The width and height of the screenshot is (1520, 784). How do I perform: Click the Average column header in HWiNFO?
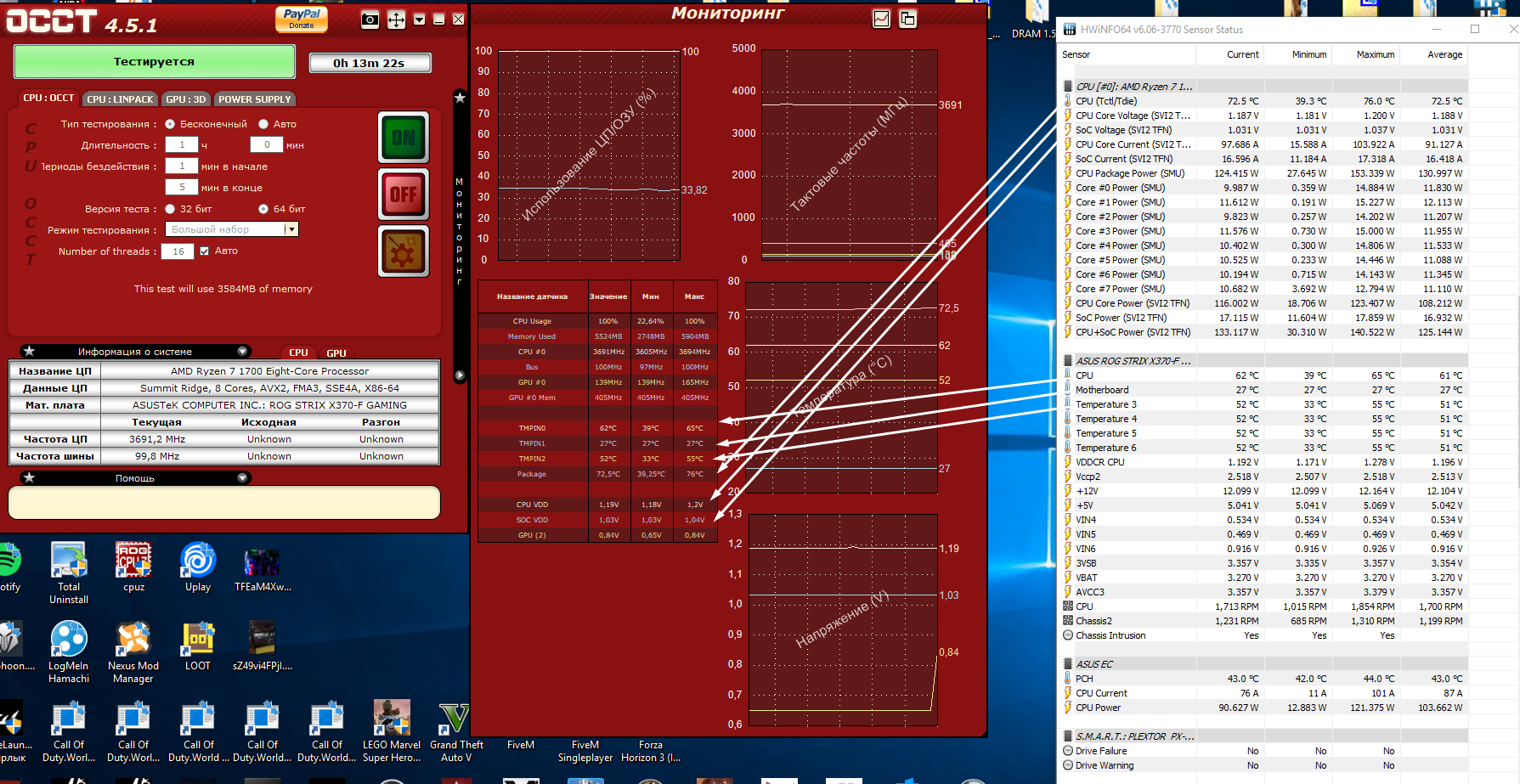click(1433, 54)
